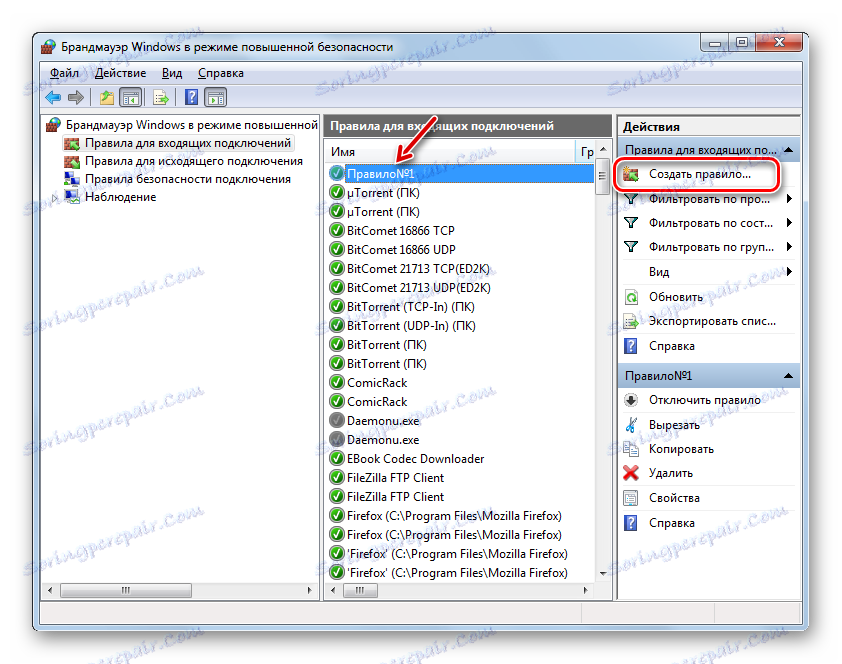Open Фильтровать по сост... submenu arrow
The height and width of the screenshot is (664, 842).
point(789,223)
